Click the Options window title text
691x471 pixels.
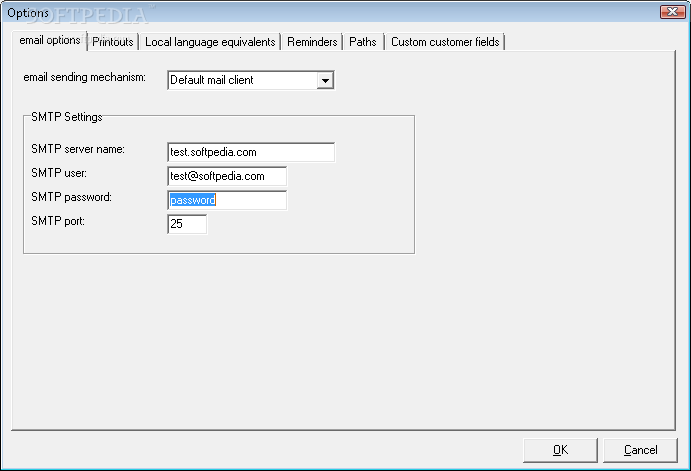click(x=28, y=13)
